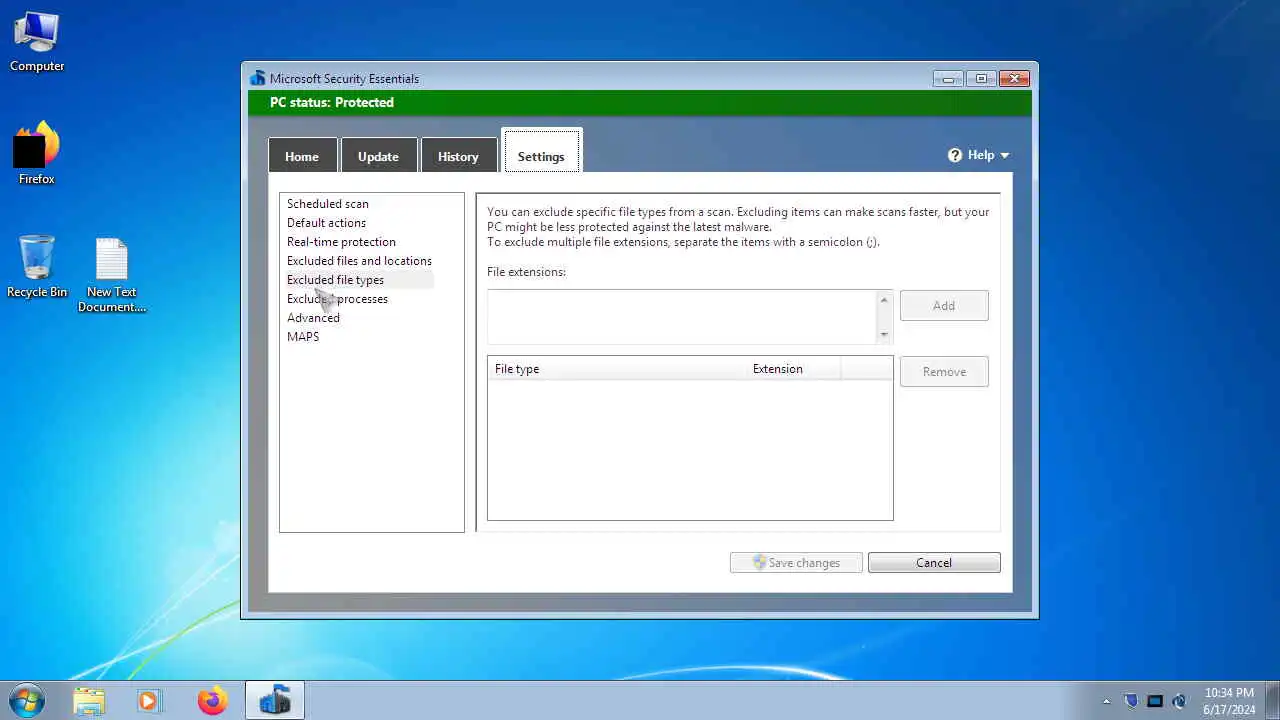Select the Firefox desktop shortcut
The image size is (1280, 720).
[37, 153]
